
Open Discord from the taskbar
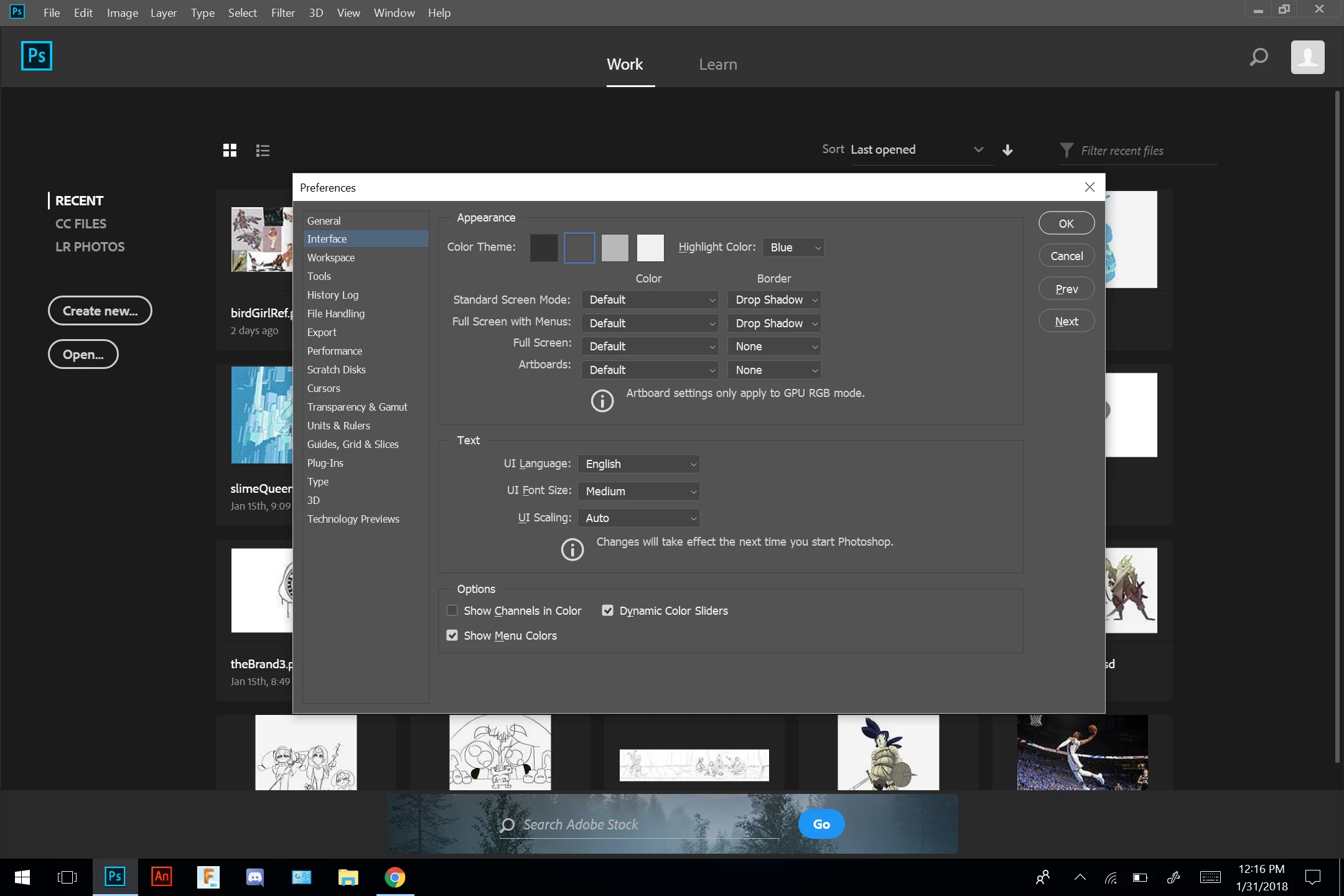click(254, 877)
